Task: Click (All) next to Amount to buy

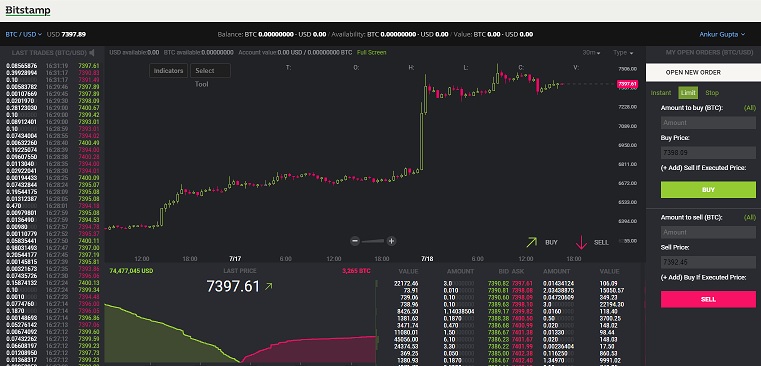Action: coord(749,108)
